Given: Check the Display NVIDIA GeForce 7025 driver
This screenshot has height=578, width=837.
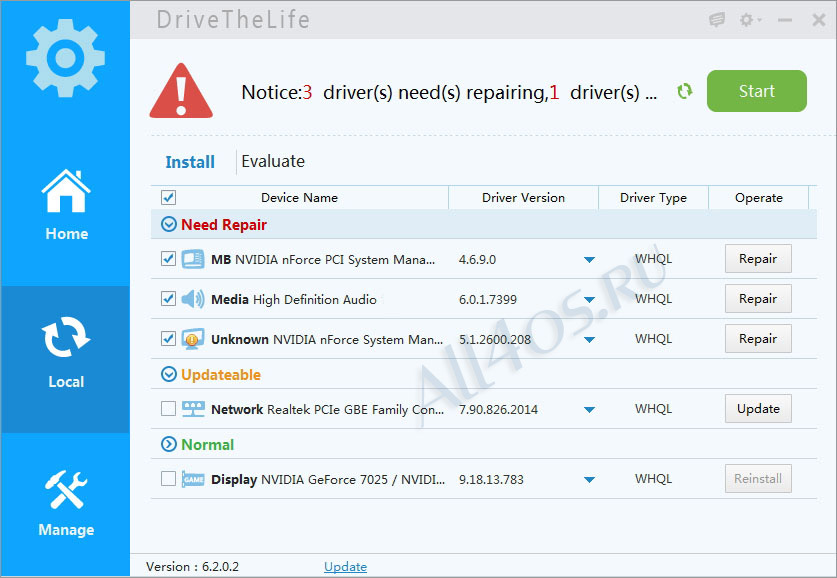Looking at the screenshot, I should 168,479.
